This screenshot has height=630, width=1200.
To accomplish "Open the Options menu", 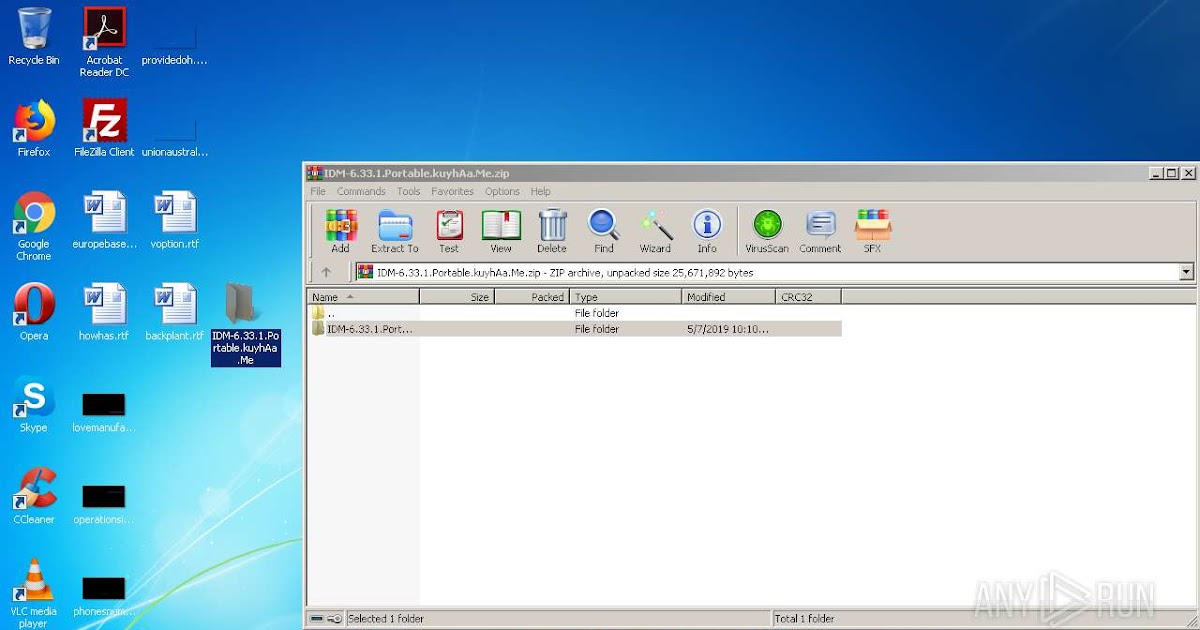I will [502, 191].
